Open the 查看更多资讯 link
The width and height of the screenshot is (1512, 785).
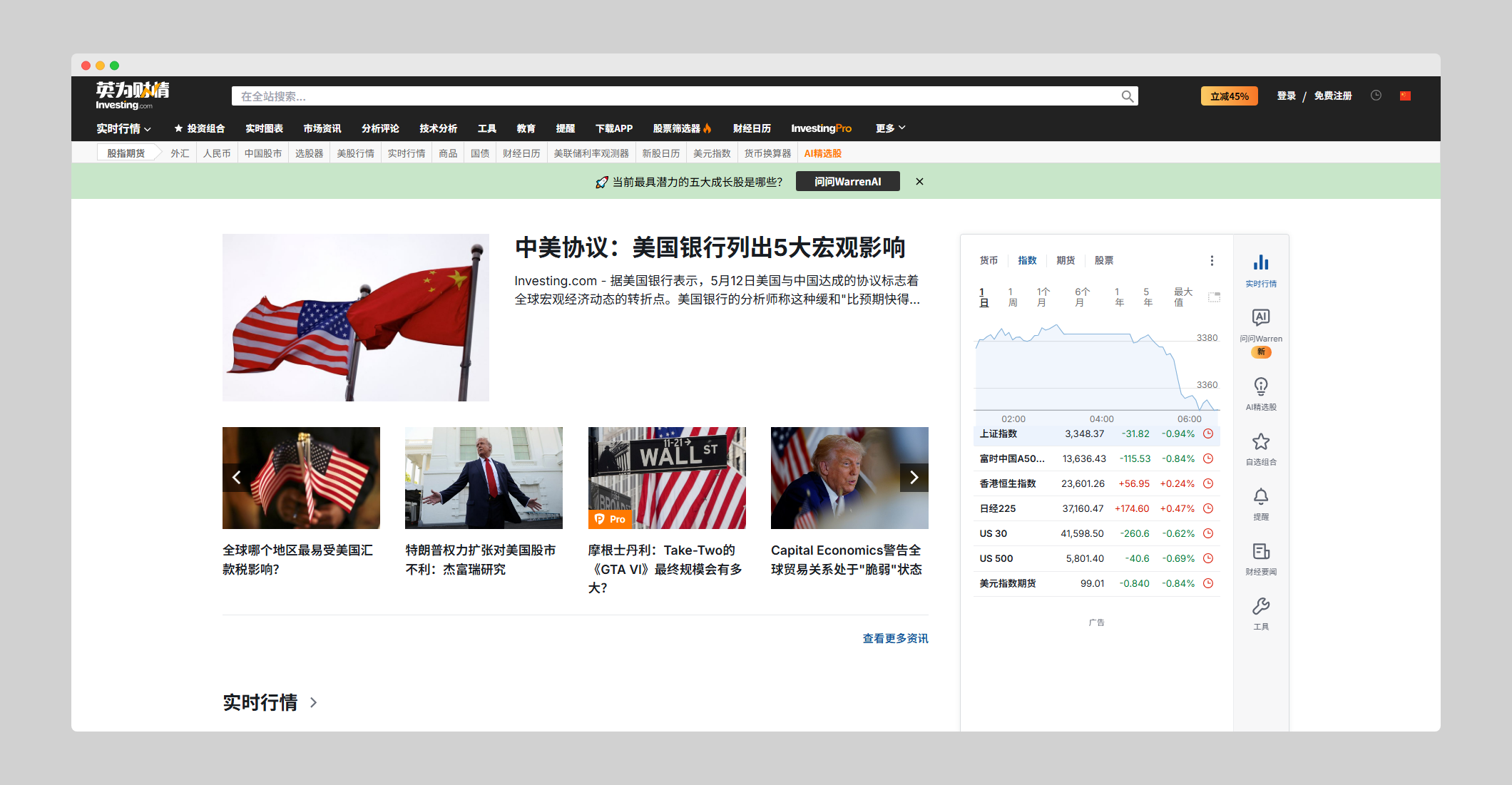pos(895,638)
